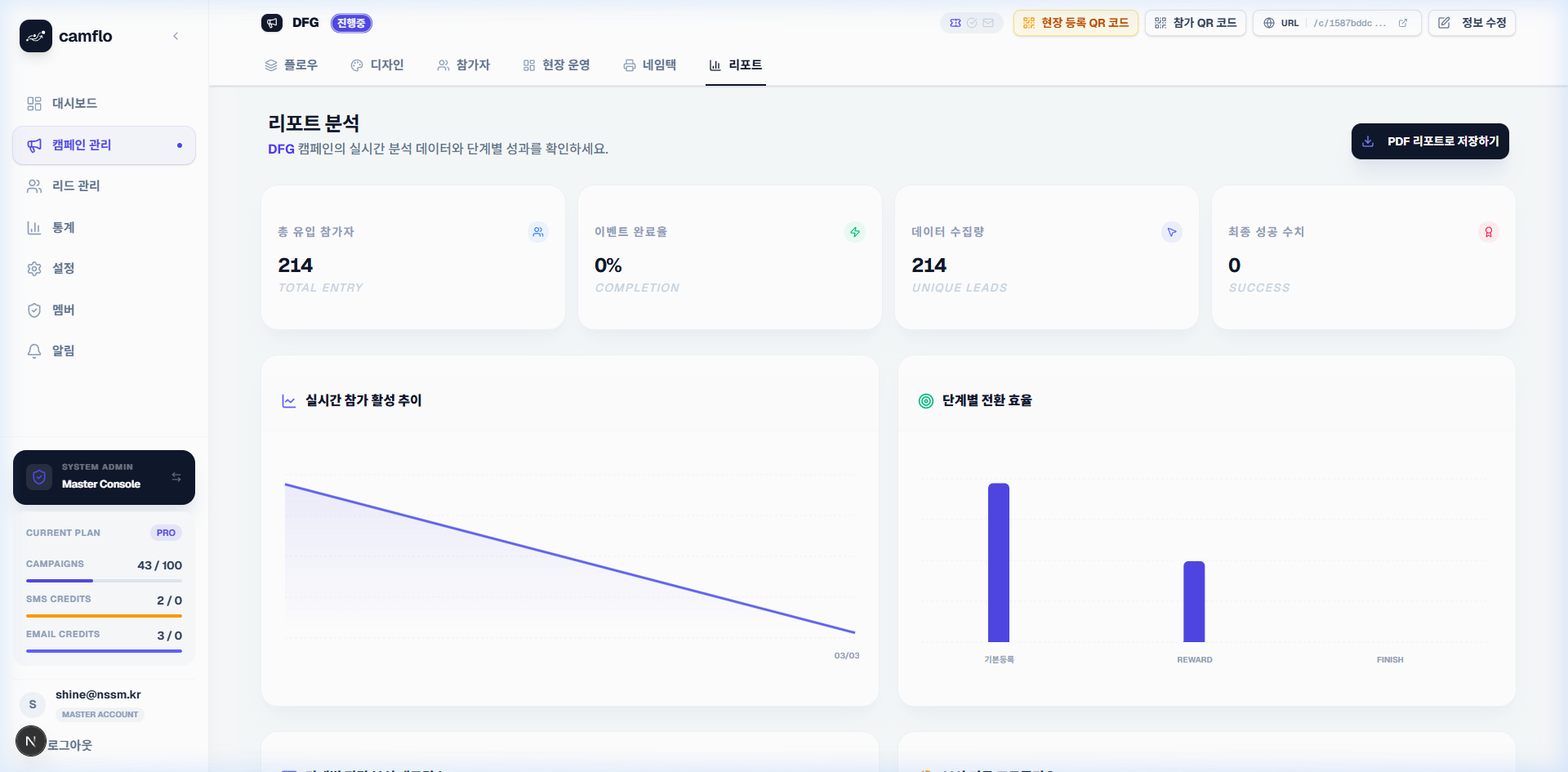Collapse the sidebar with the chevron arrow
This screenshot has width=1568, height=772.
pyautogui.click(x=176, y=36)
